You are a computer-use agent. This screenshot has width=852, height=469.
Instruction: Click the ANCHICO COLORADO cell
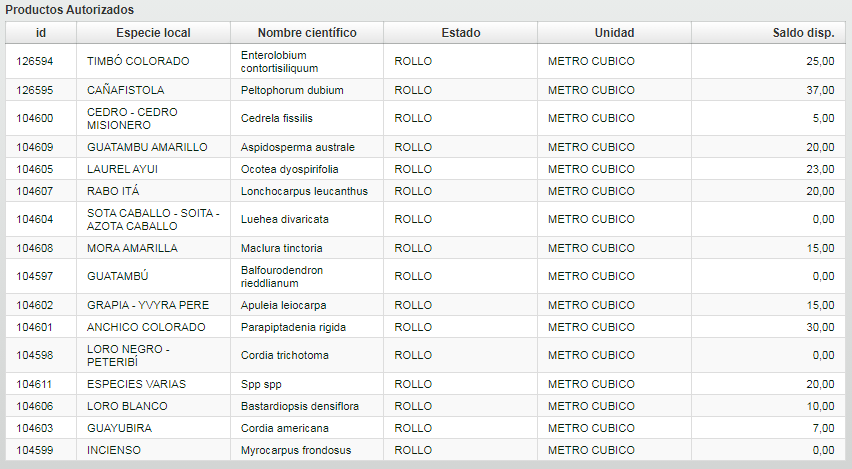point(153,327)
